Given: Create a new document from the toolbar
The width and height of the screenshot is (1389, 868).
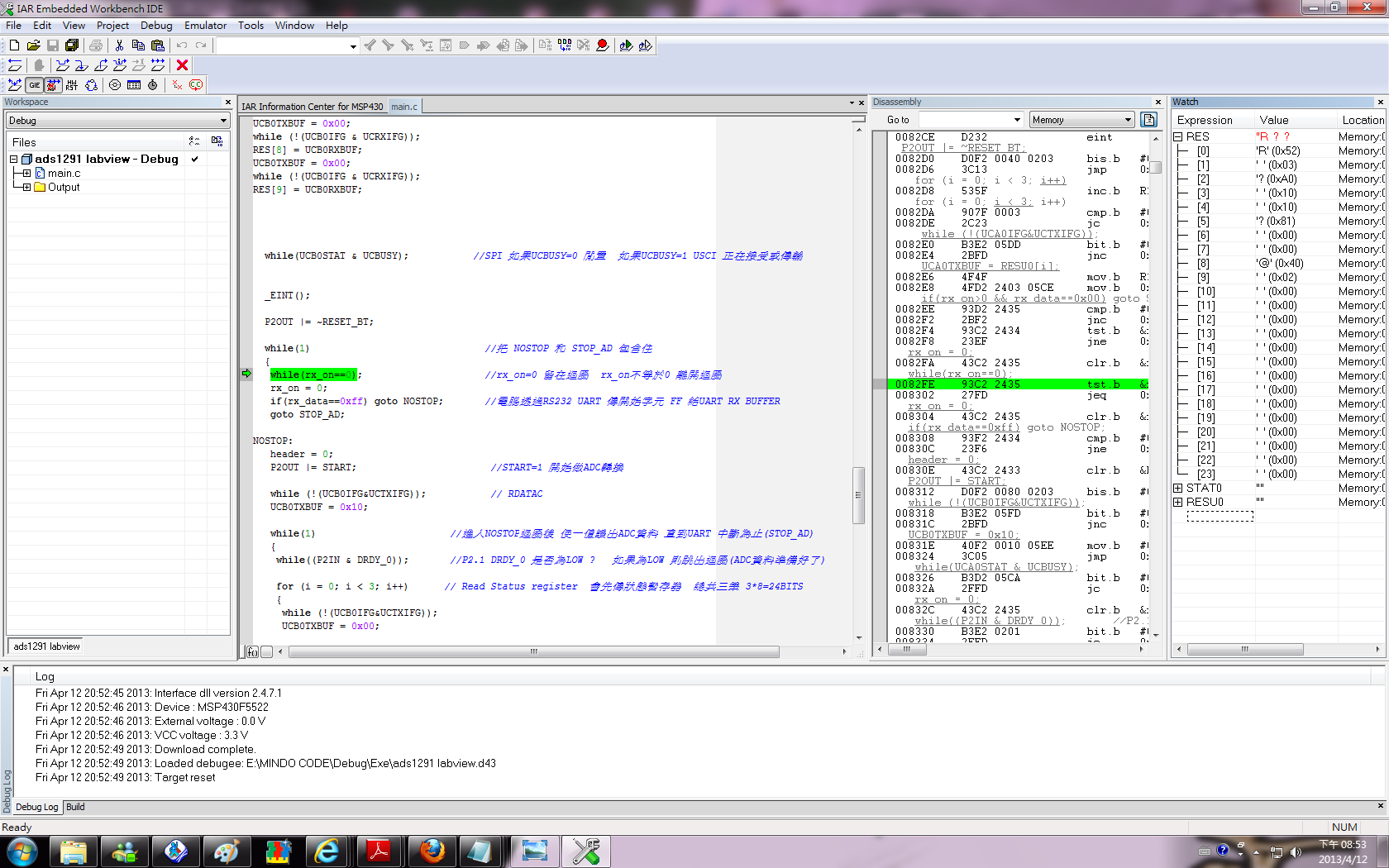Looking at the screenshot, I should [14, 45].
